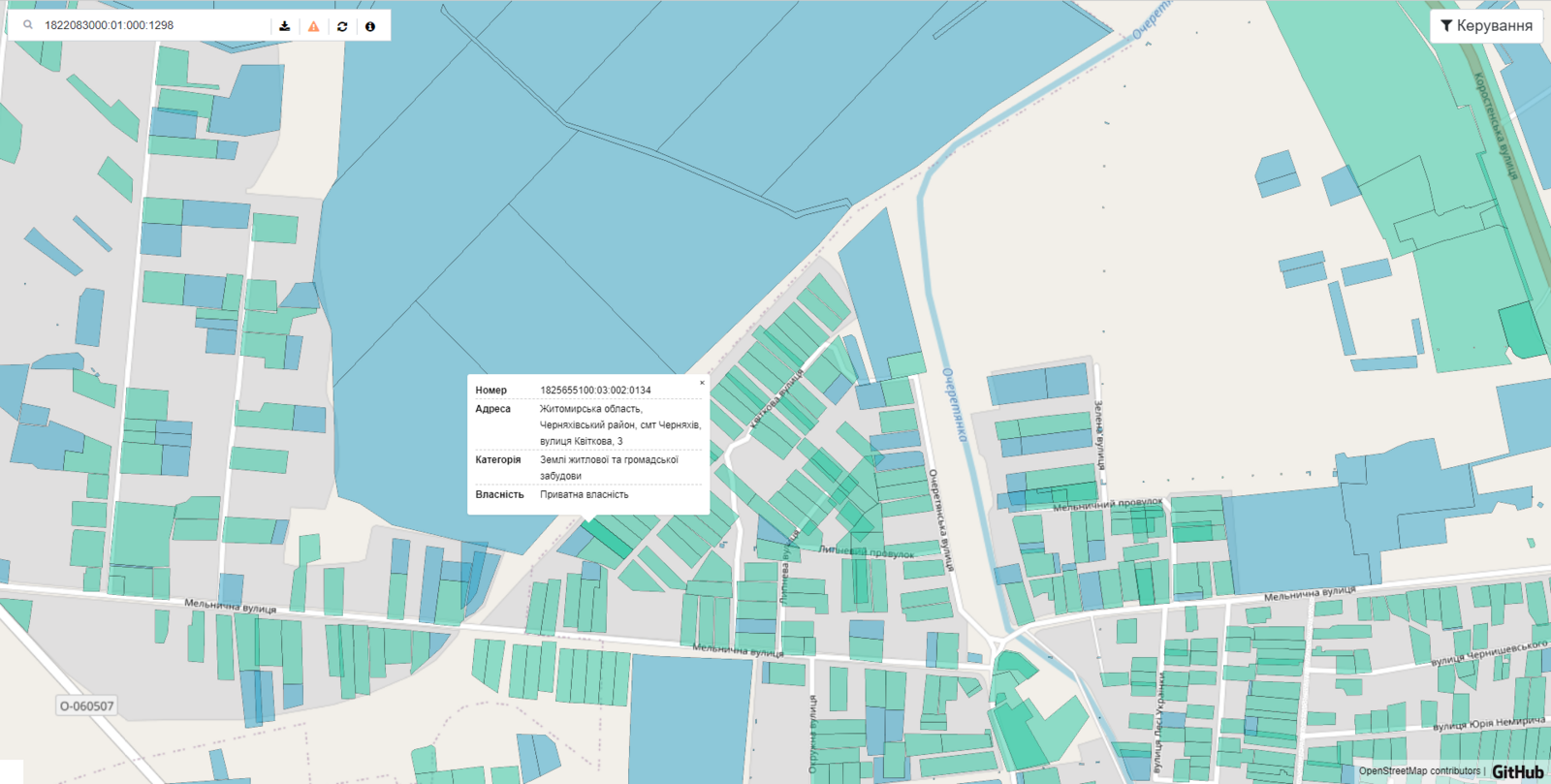The width and height of the screenshot is (1551, 784).
Task: Click the orange warning triangle icon
Action: (x=313, y=26)
